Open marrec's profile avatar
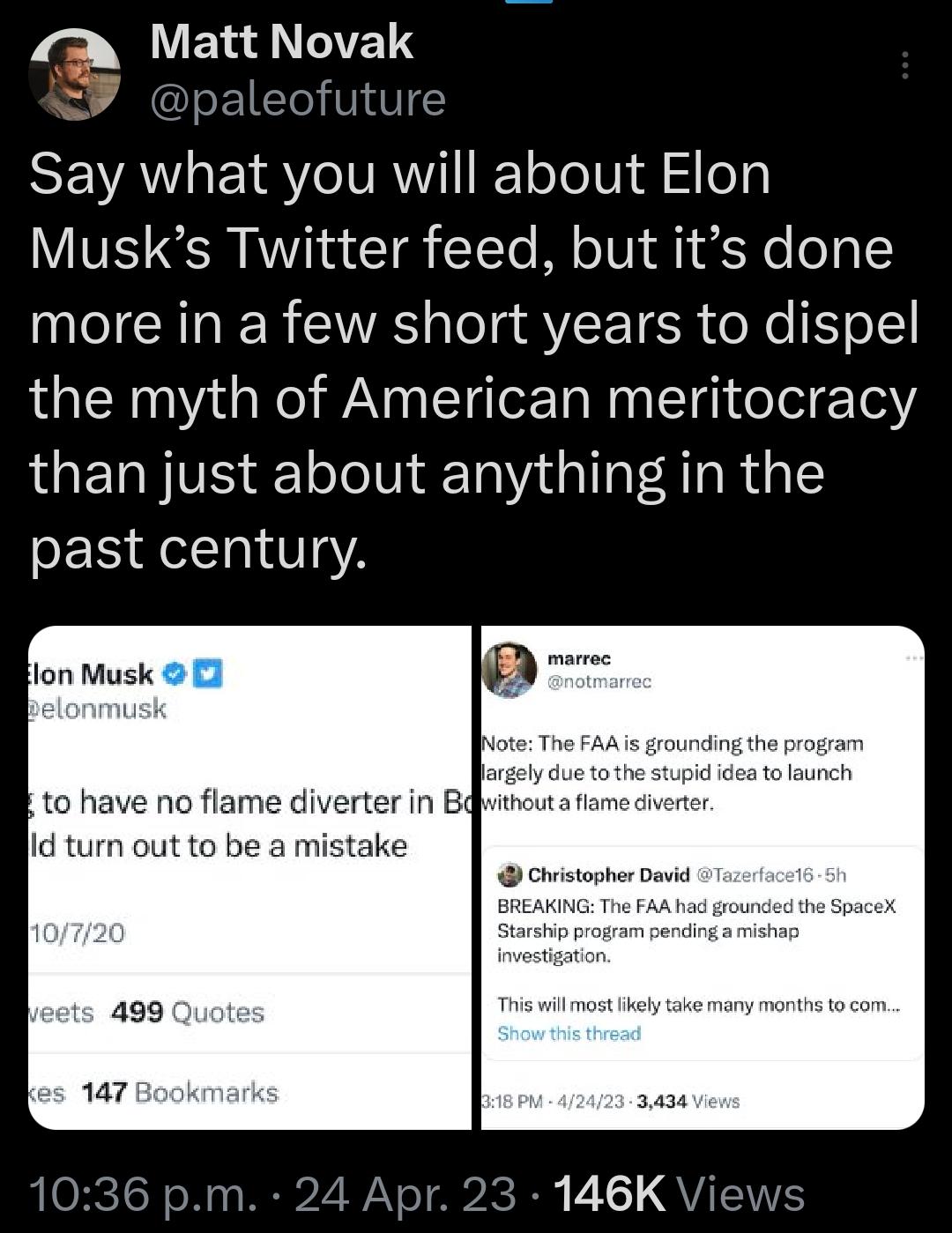The width and height of the screenshot is (952, 1233). coord(509,670)
